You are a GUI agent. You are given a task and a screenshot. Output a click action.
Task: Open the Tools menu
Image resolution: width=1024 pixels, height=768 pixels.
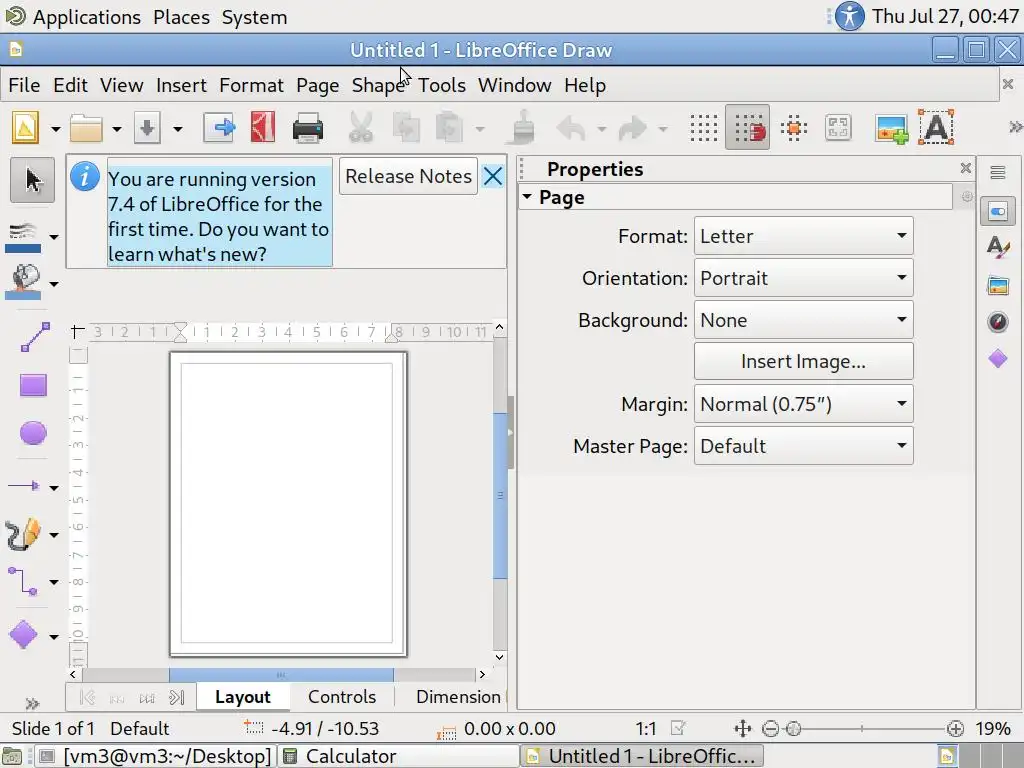(442, 85)
